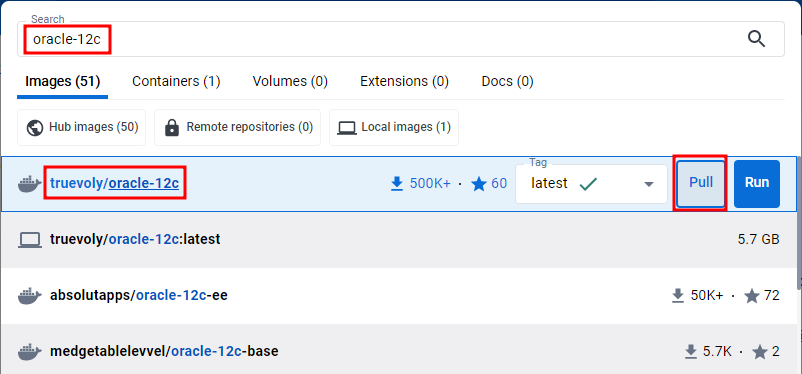Click the star icon showing 60
The image size is (802, 374).
coord(479,184)
